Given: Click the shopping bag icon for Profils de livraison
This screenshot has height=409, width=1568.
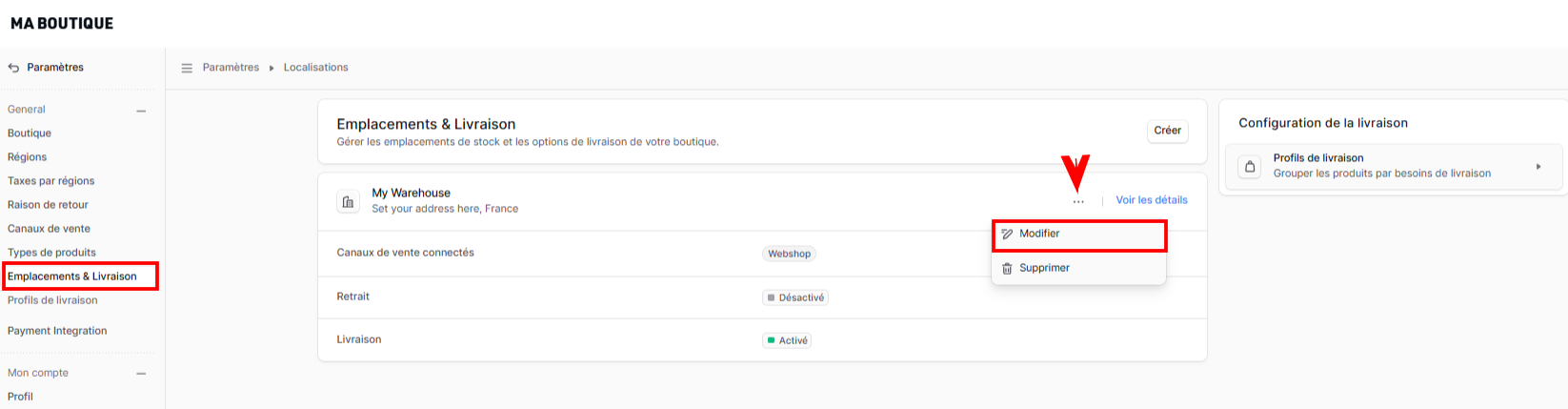Looking at the screenshot, I should point(1250,167).
